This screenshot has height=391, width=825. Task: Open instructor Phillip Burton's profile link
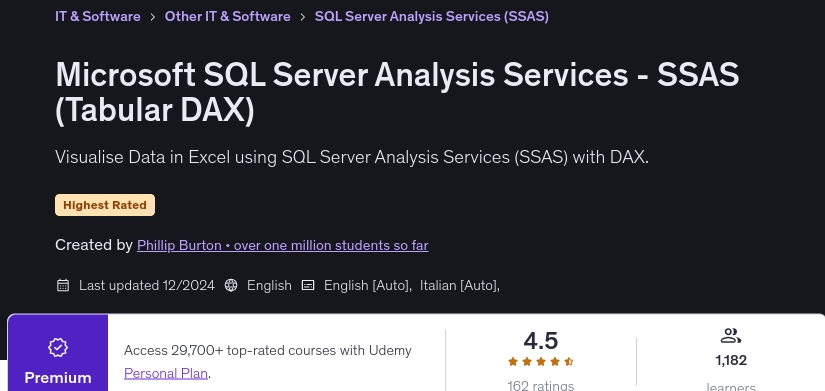pos(283,245)
